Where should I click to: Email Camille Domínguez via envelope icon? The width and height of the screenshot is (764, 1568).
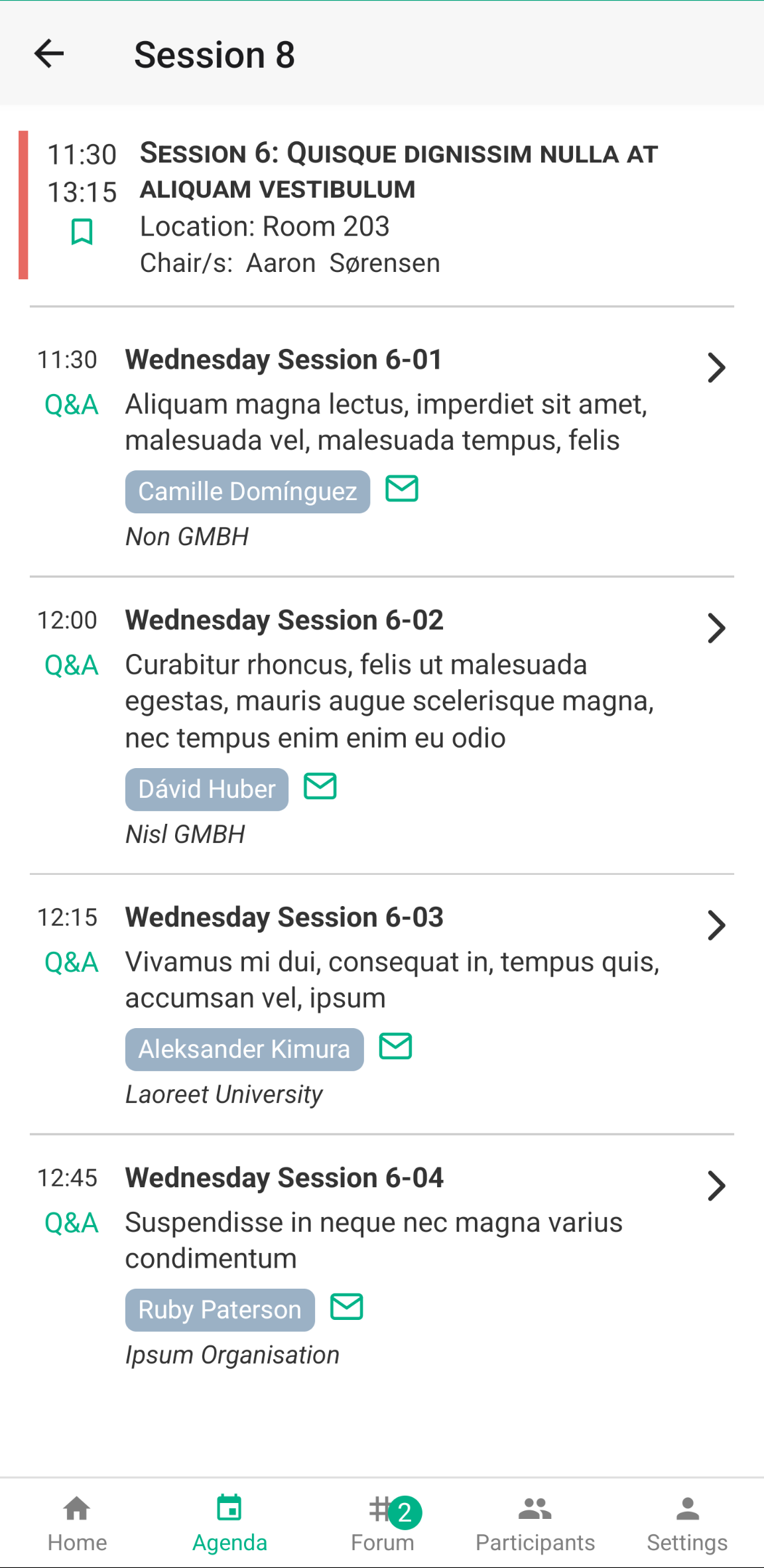[402, 490]
